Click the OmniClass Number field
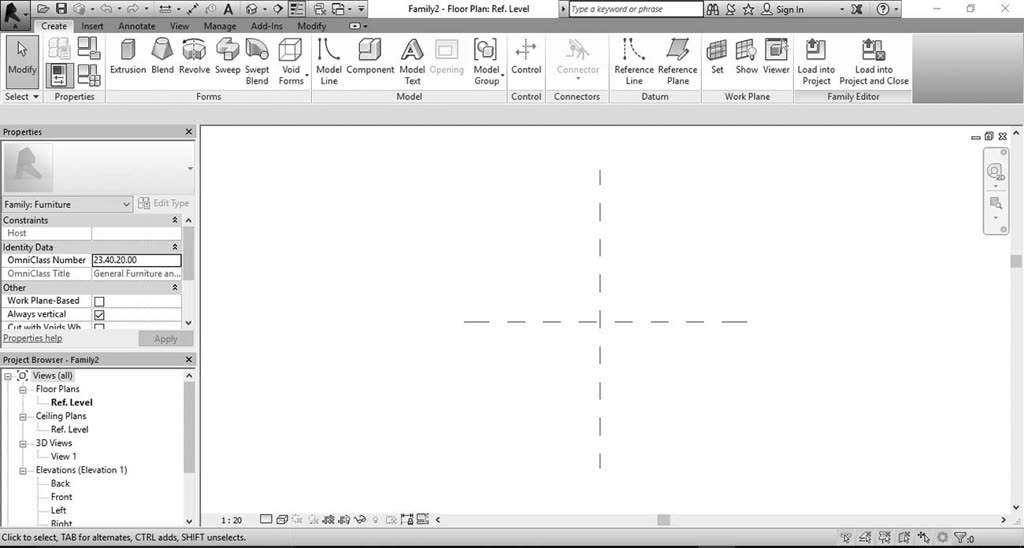Image resolution: width=1024 pixels, height=548 pixels. [136, 260]
